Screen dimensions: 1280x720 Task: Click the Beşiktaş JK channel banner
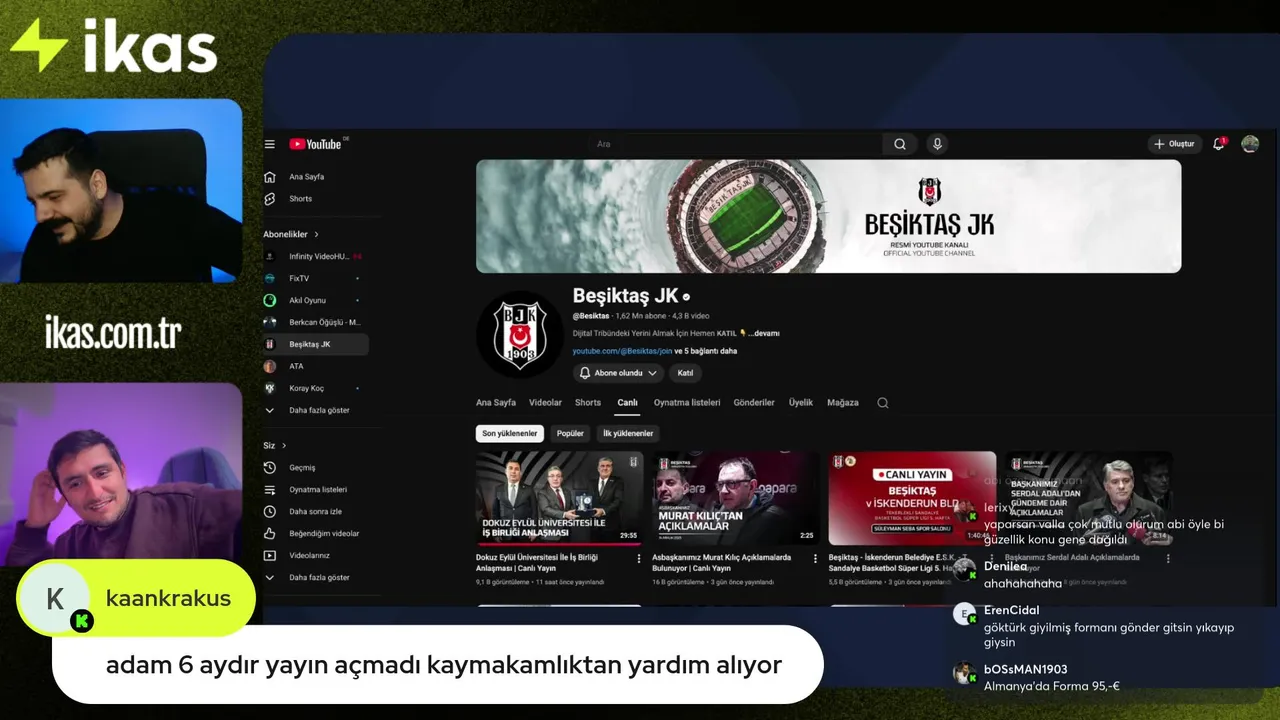tap(828, 216)
